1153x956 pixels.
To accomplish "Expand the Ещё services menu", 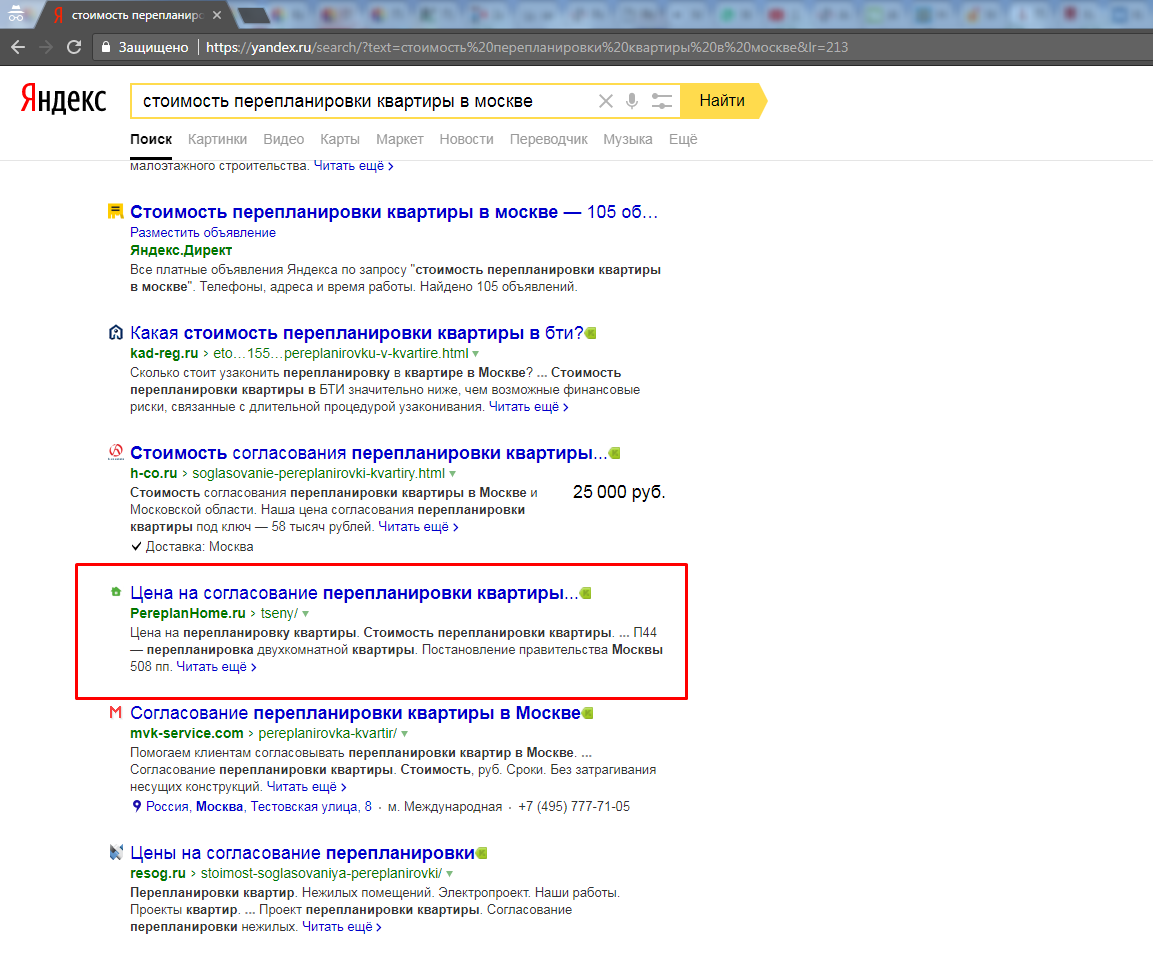I will [x=682, y=139].
